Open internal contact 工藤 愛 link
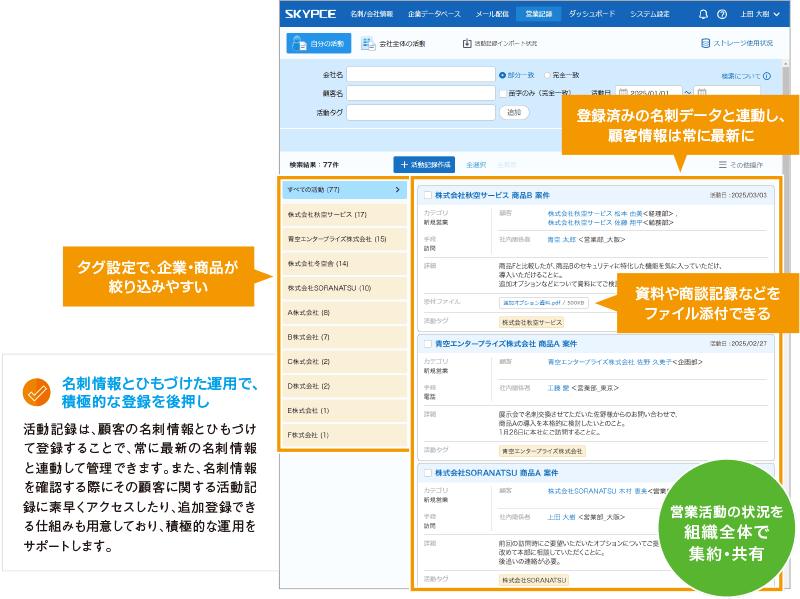This screenshot has width=800, height=599. 558,388
